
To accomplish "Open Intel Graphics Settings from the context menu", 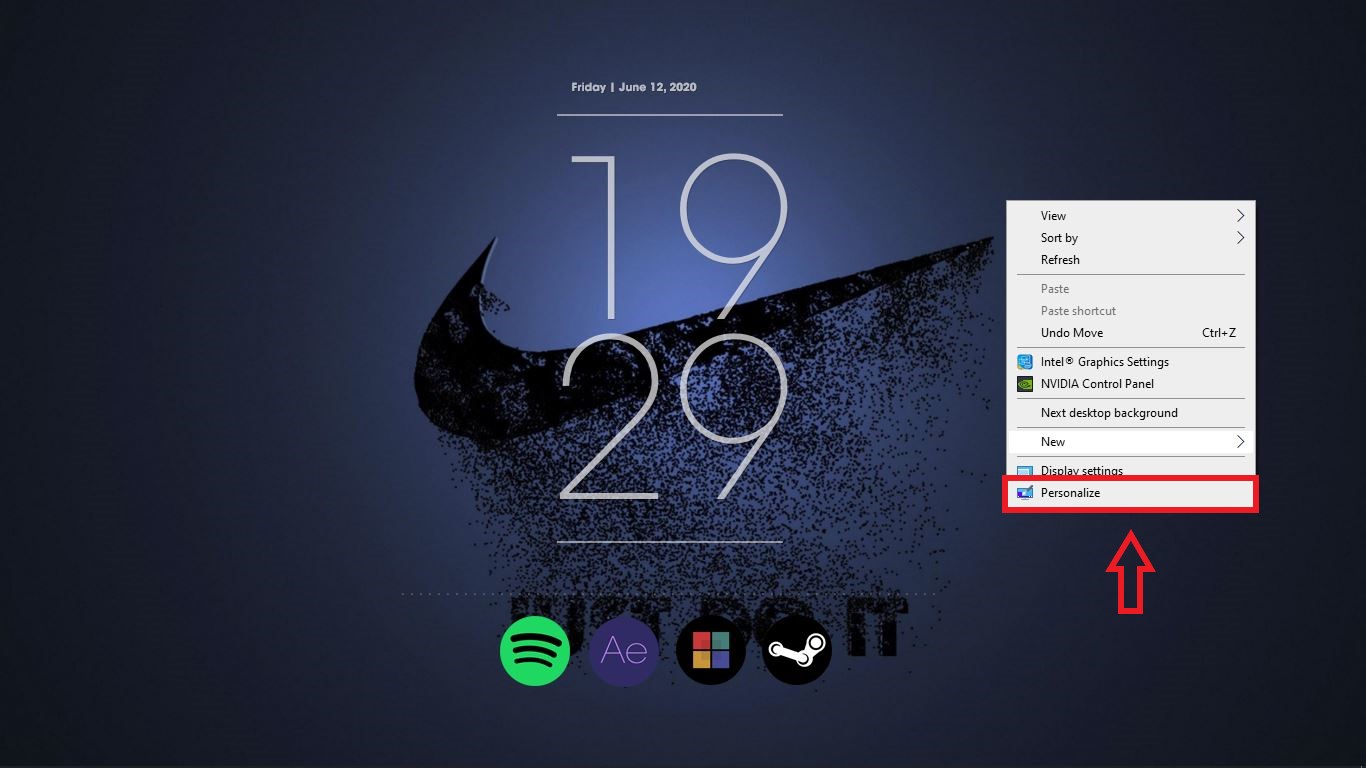I will pyautogui.click(x=1130, y=362).
